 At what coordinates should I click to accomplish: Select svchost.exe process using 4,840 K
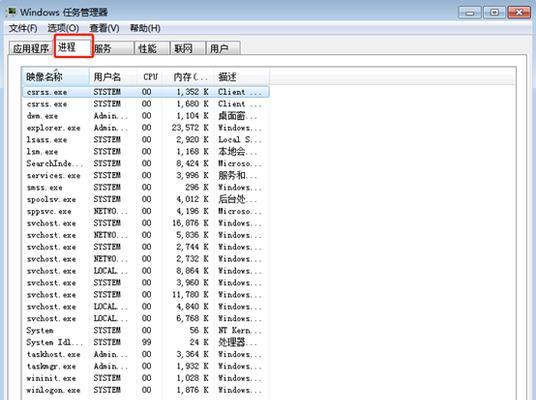point(146,307)
